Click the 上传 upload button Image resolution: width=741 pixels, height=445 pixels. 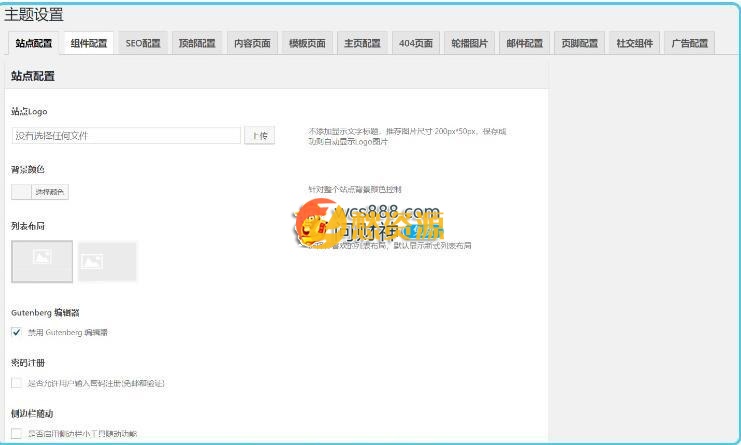(x=259, y=135)
